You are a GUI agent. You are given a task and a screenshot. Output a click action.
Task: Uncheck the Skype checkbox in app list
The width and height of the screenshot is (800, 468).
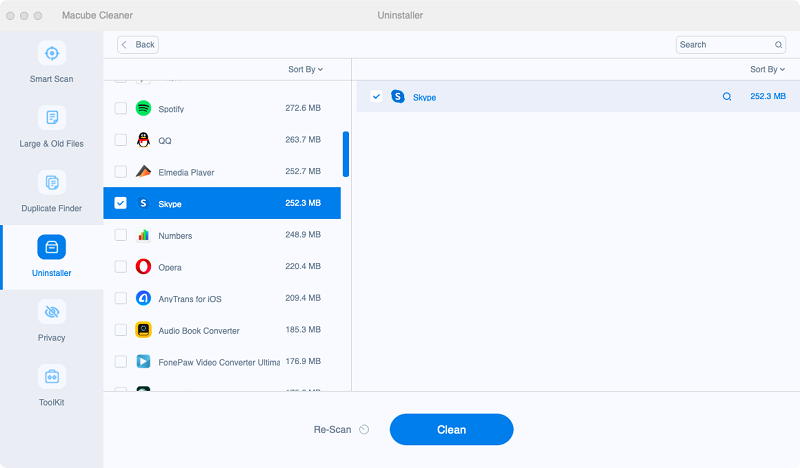click(120, 203)
